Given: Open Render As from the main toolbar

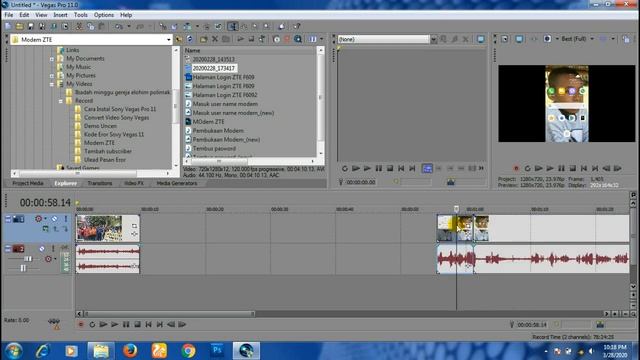Looking at the screenshot, I should point(53,27).
